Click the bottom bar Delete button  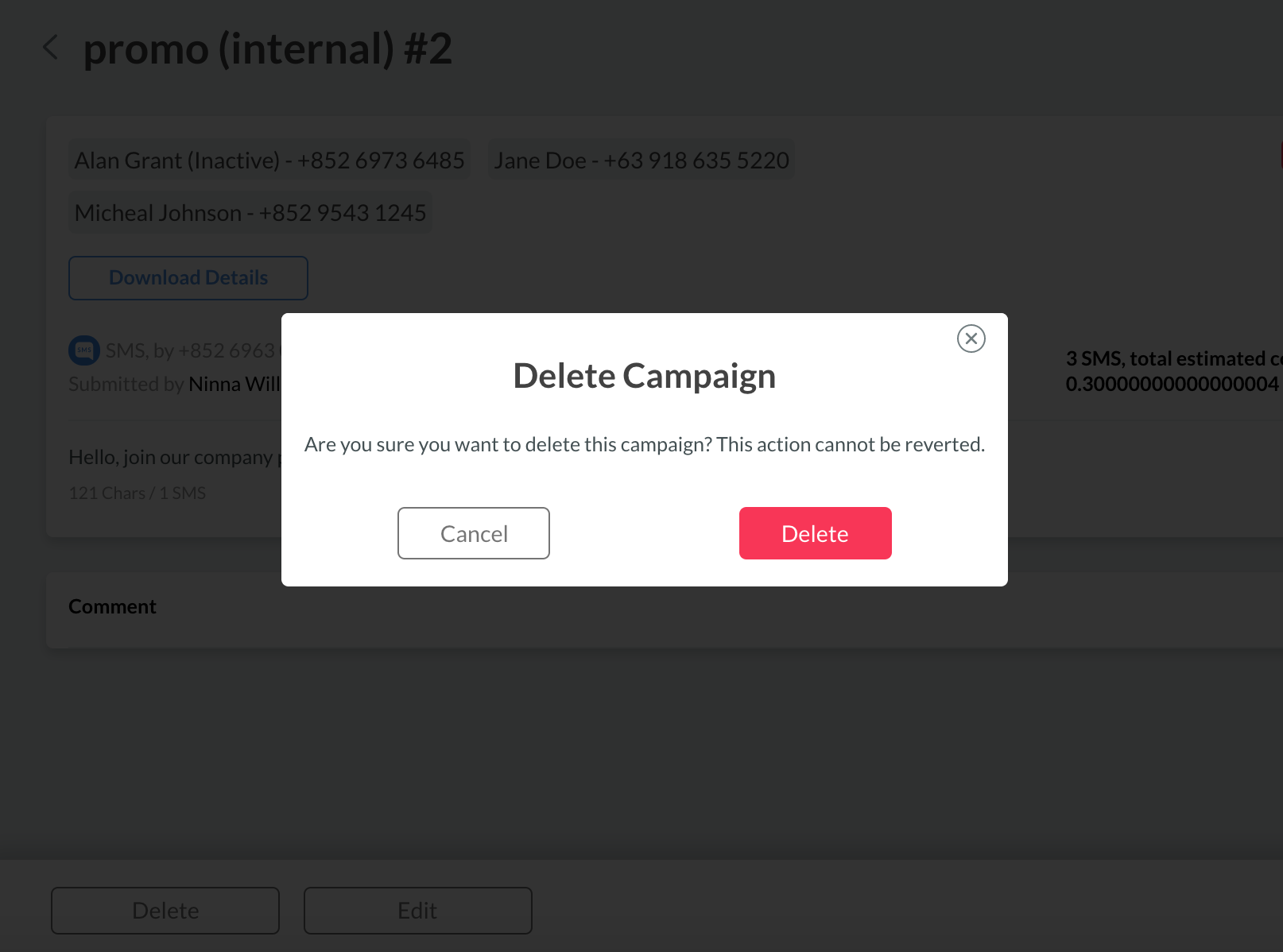[165, 911]
